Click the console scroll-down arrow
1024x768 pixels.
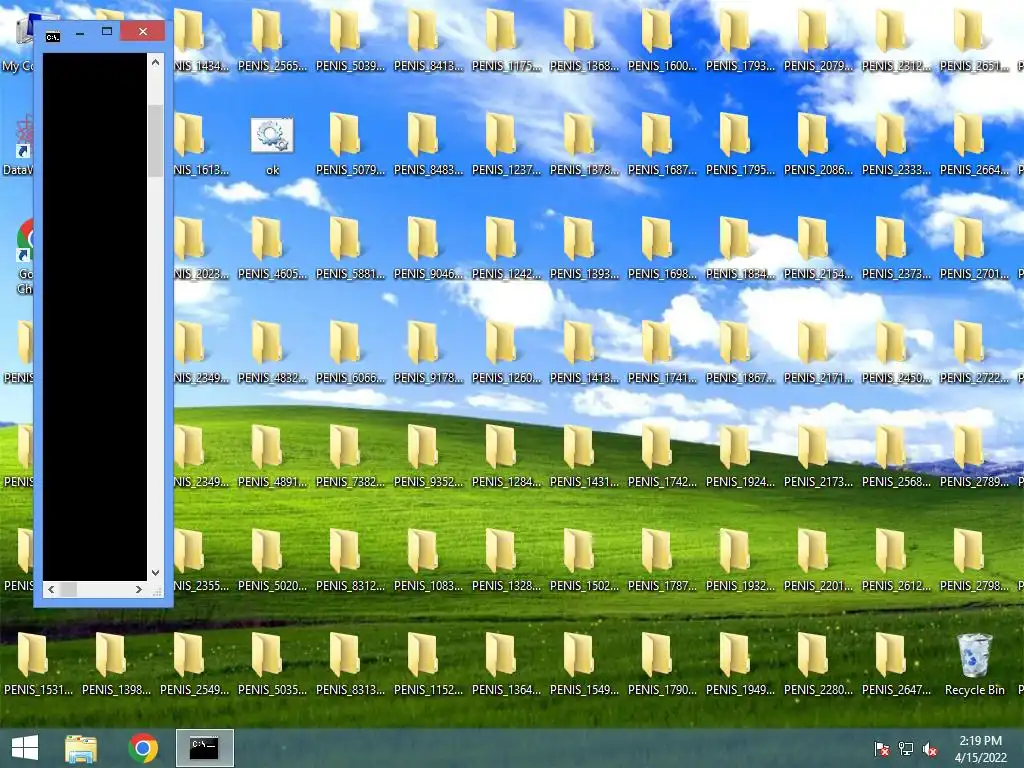pyautogui.click(x=155, y=573)
